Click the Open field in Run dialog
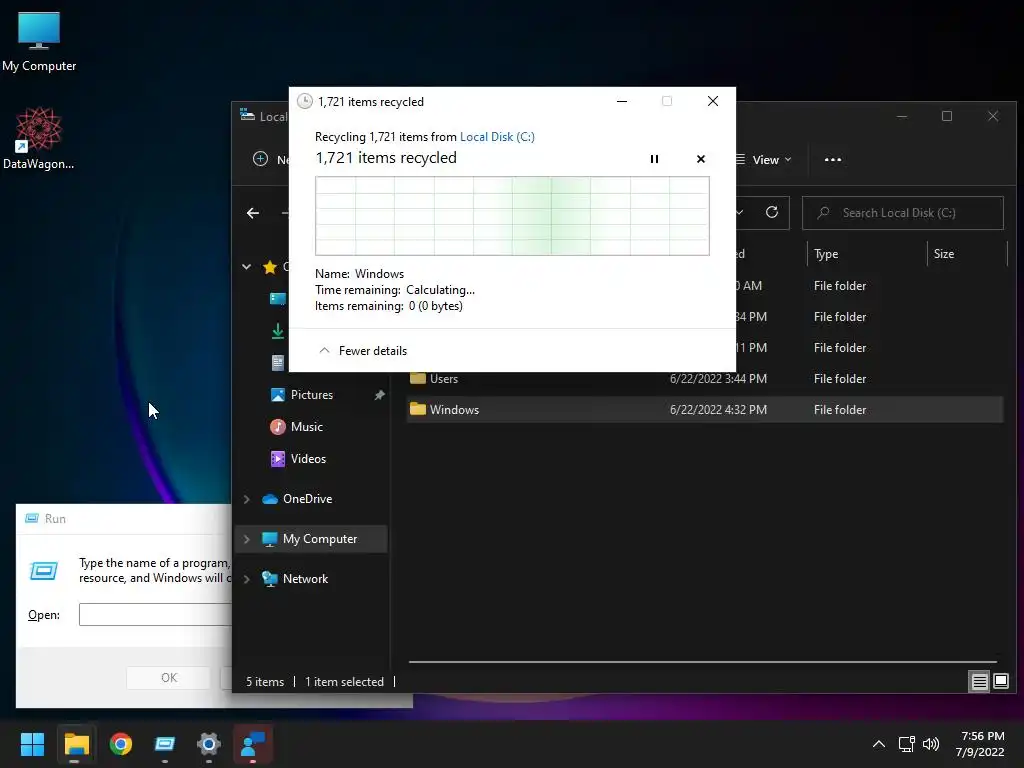Image resolution: width=1024 pixels, height=768 pixels. pos(155,615)
